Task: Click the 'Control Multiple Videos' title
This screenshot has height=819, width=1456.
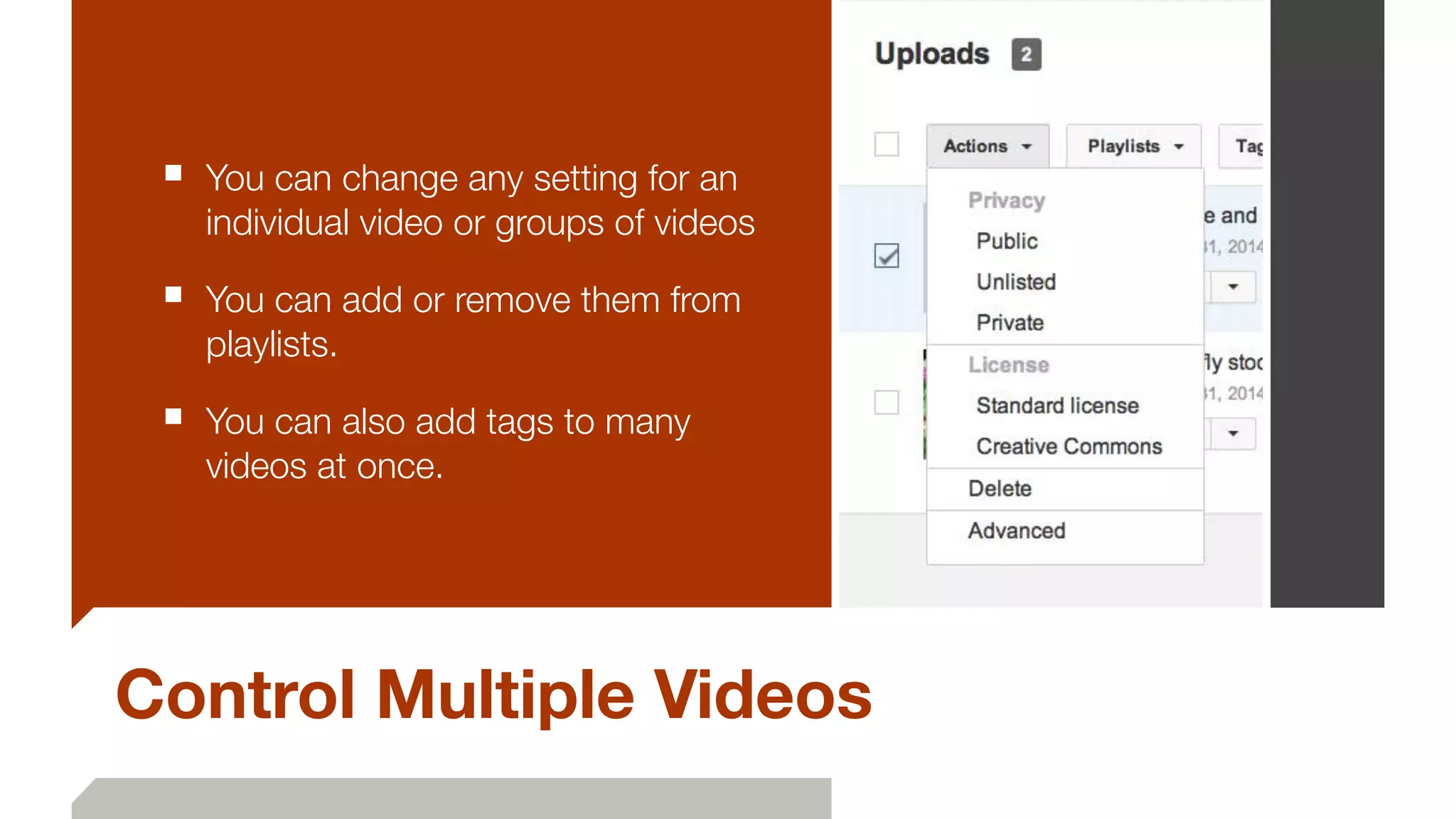Action: [x=493, y=695]
